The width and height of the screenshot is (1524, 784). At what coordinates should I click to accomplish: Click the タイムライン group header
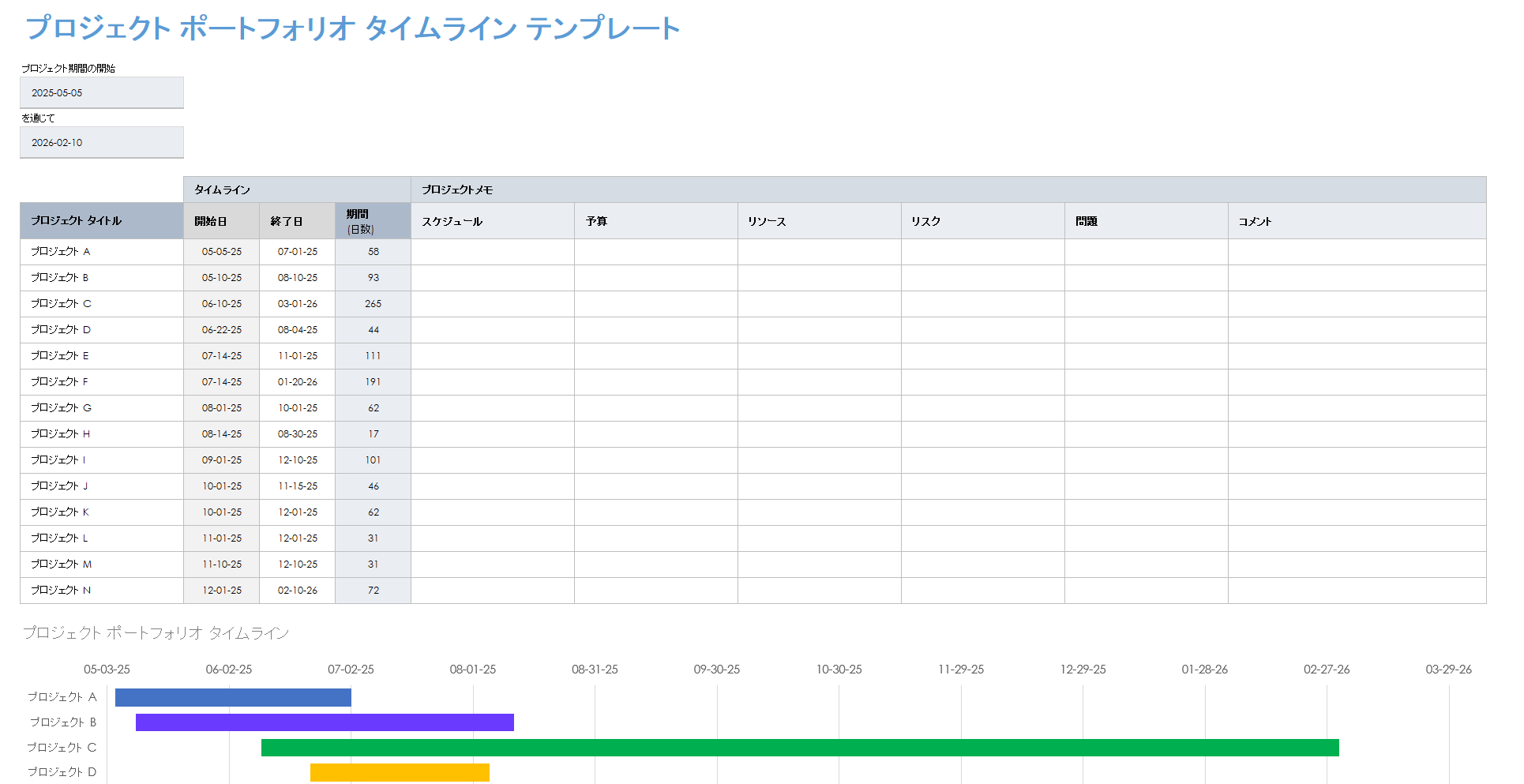click(297, 189)
